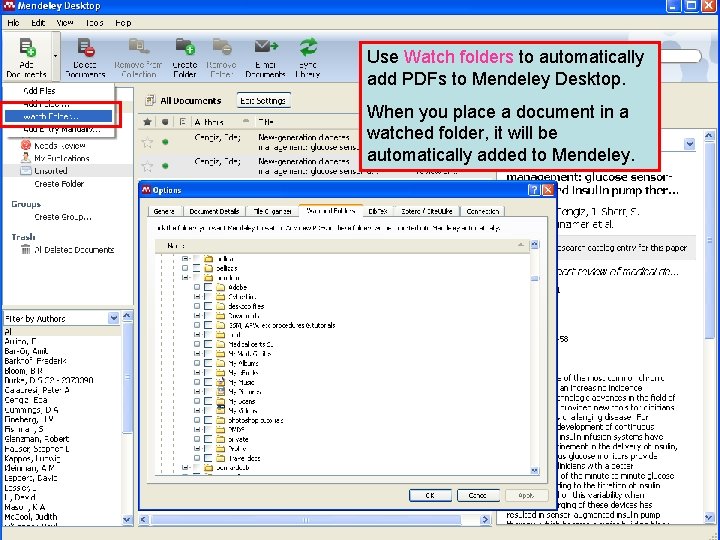The image size is (720, 540).
Task: Click the Email Documents toolbar icon
Action: 266,46
